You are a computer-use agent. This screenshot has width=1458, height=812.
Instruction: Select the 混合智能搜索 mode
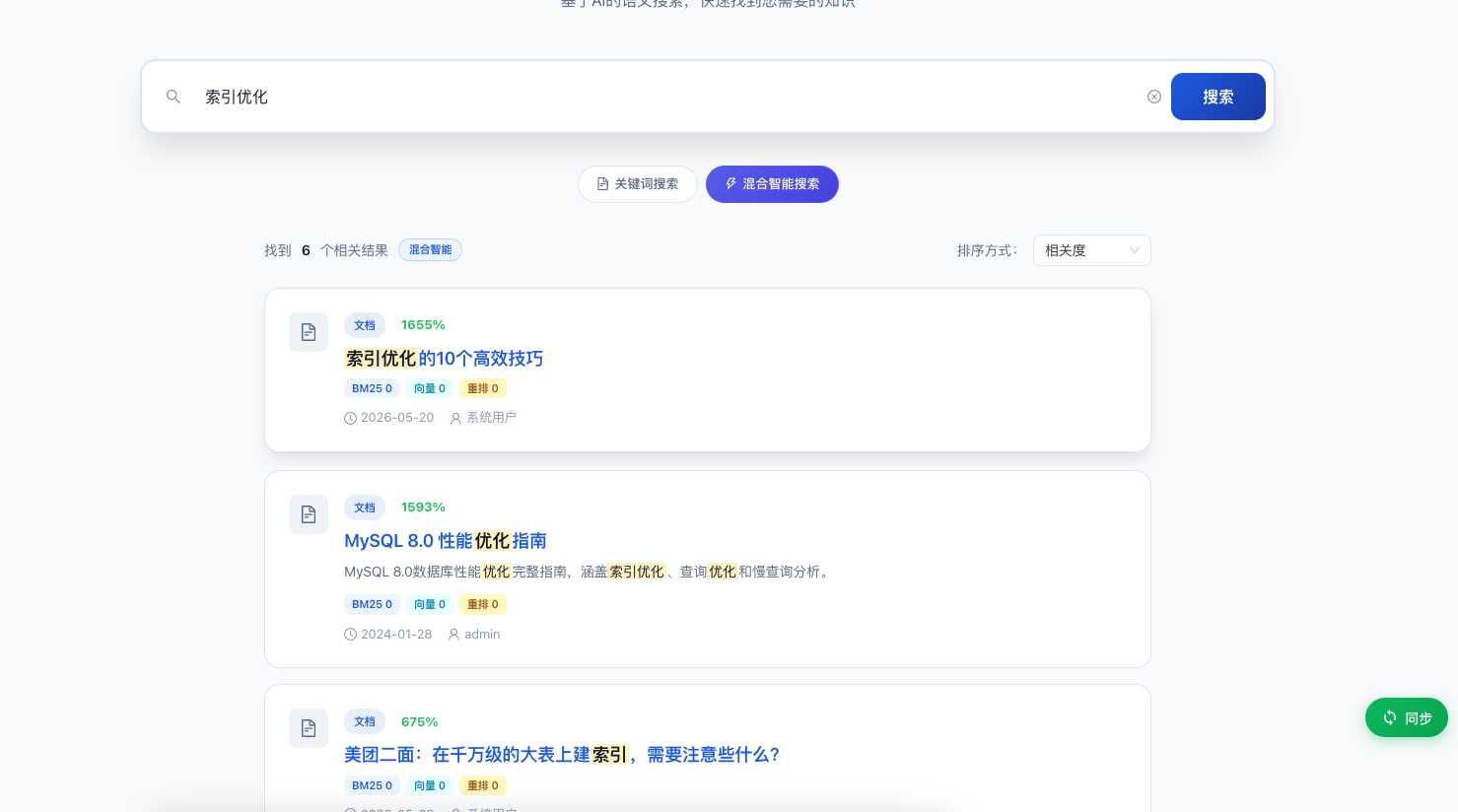point(772,184)
